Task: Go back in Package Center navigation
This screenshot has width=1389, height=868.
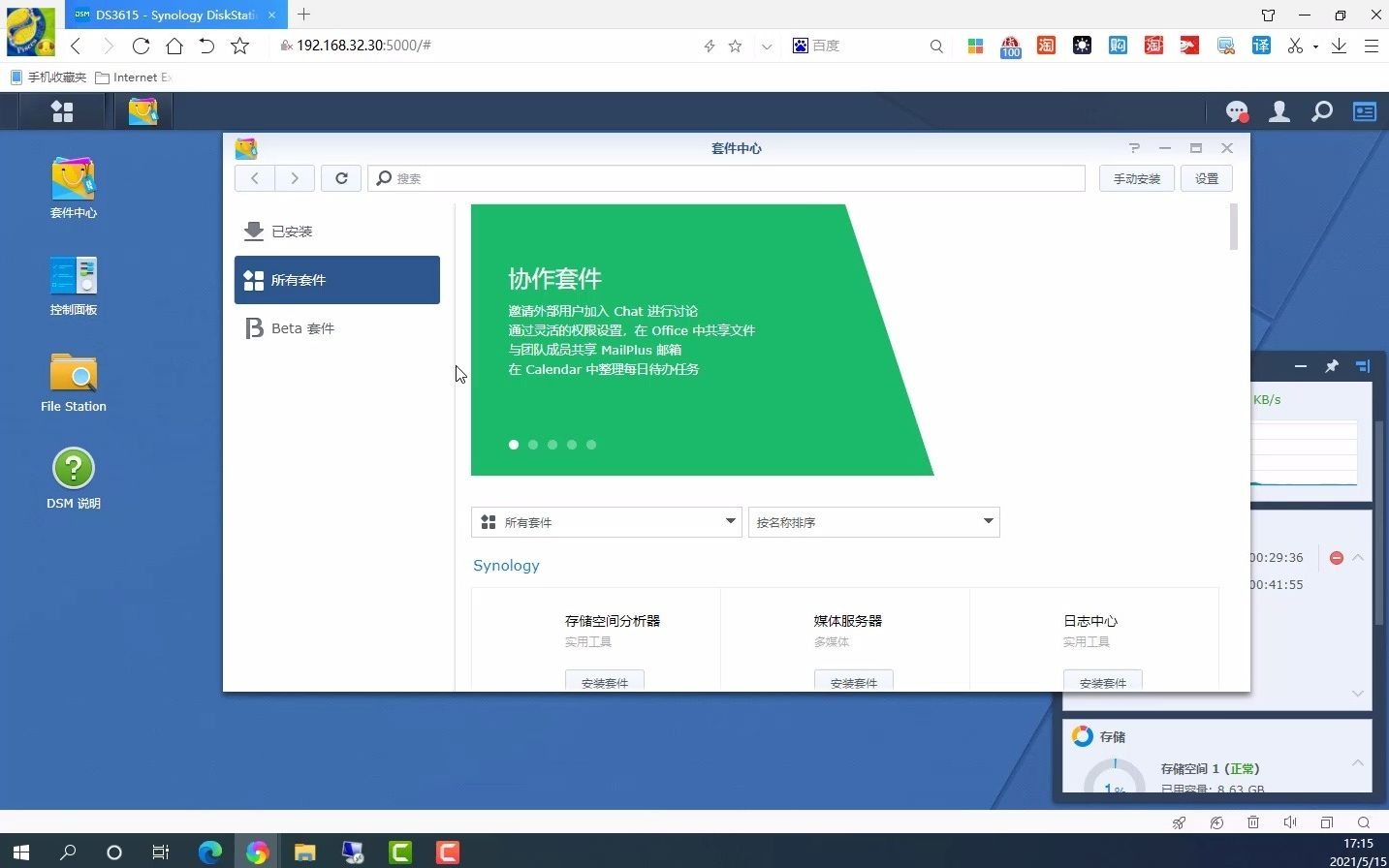Action: [x=255, y=178]
